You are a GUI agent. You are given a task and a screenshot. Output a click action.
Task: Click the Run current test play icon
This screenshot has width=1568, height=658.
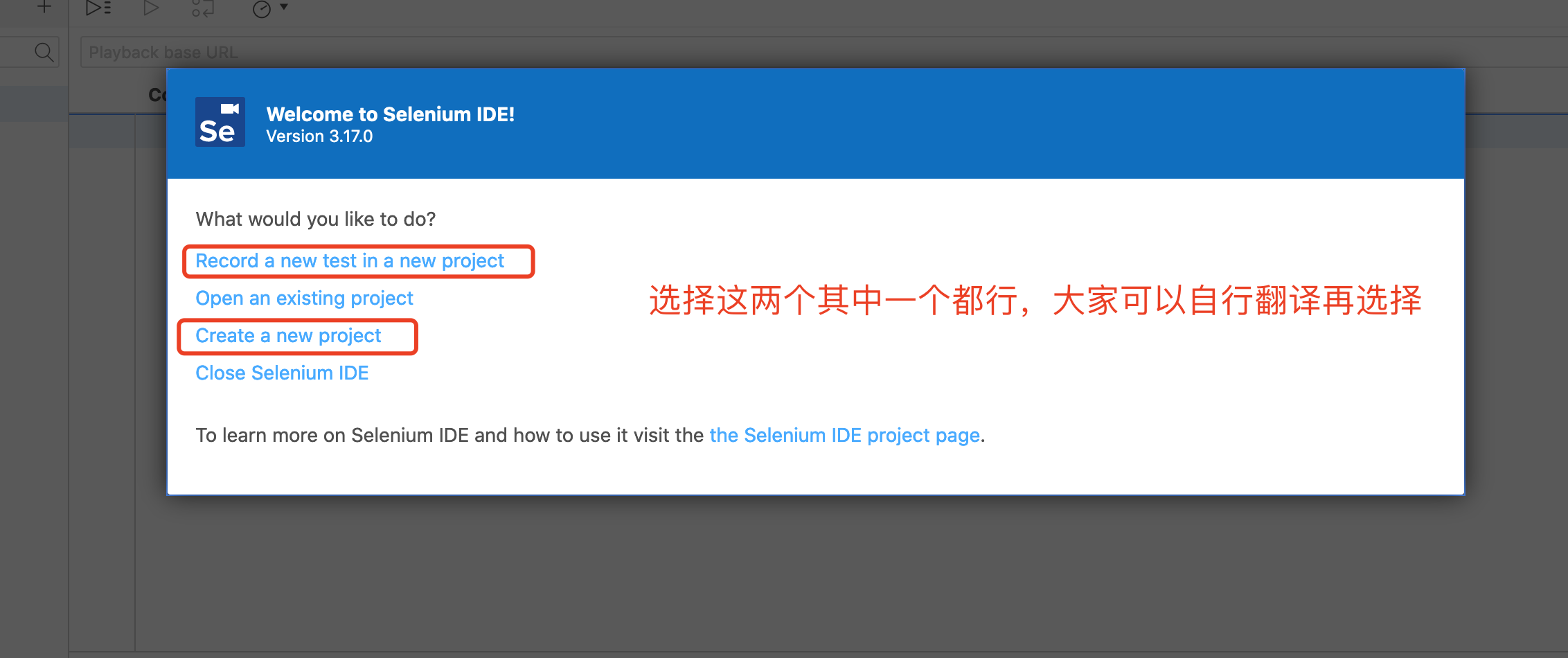150,8
